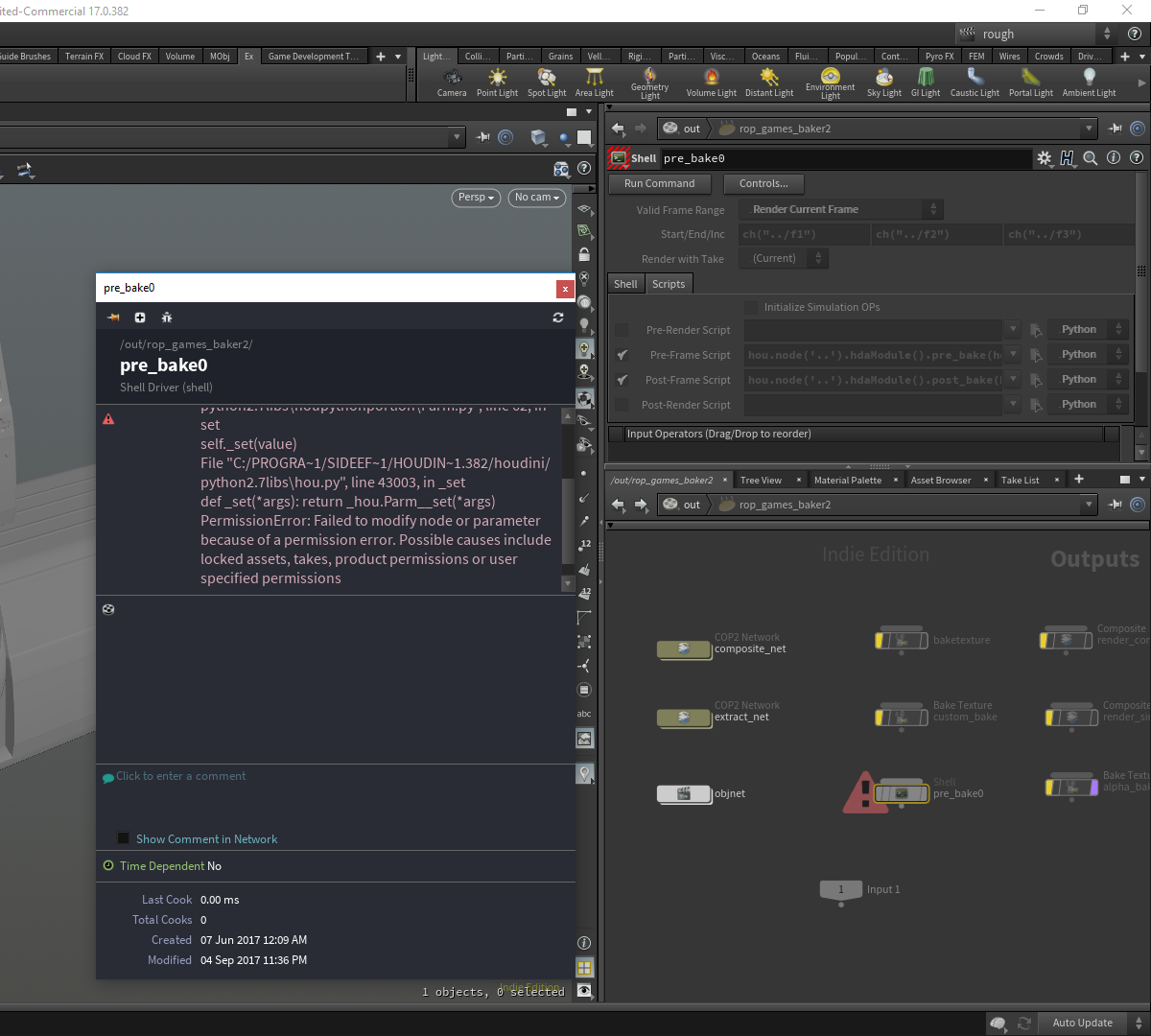The width and height of the screenshot is (1151, 1036).
Task: Add a new network pane tab with plus
Action: click(1079, 479)
